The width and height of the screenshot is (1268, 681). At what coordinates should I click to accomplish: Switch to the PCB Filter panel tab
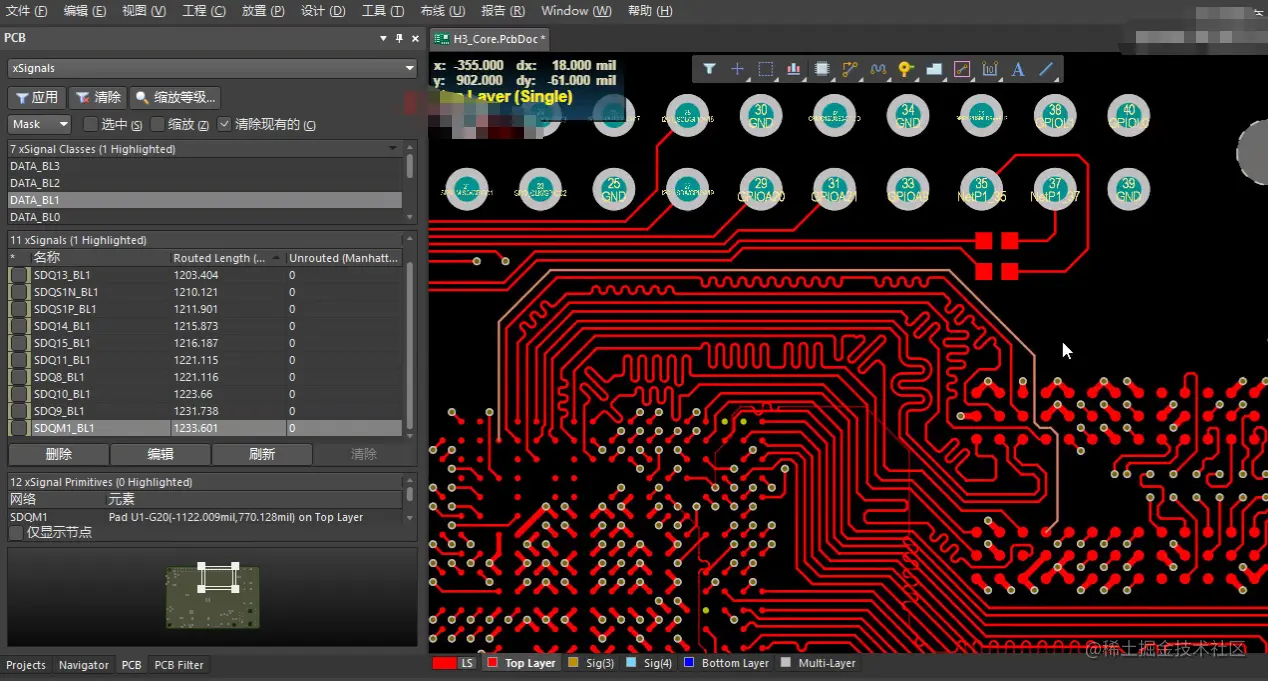point(179,665)
